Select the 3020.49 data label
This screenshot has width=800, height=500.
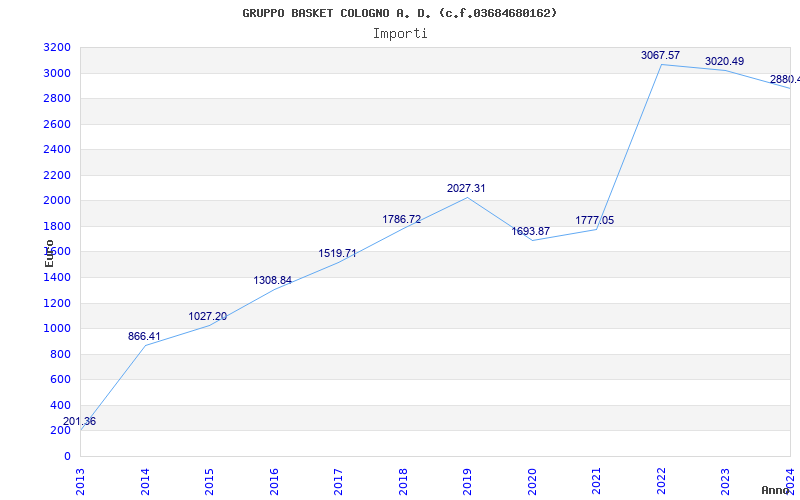tap(724, 61)
